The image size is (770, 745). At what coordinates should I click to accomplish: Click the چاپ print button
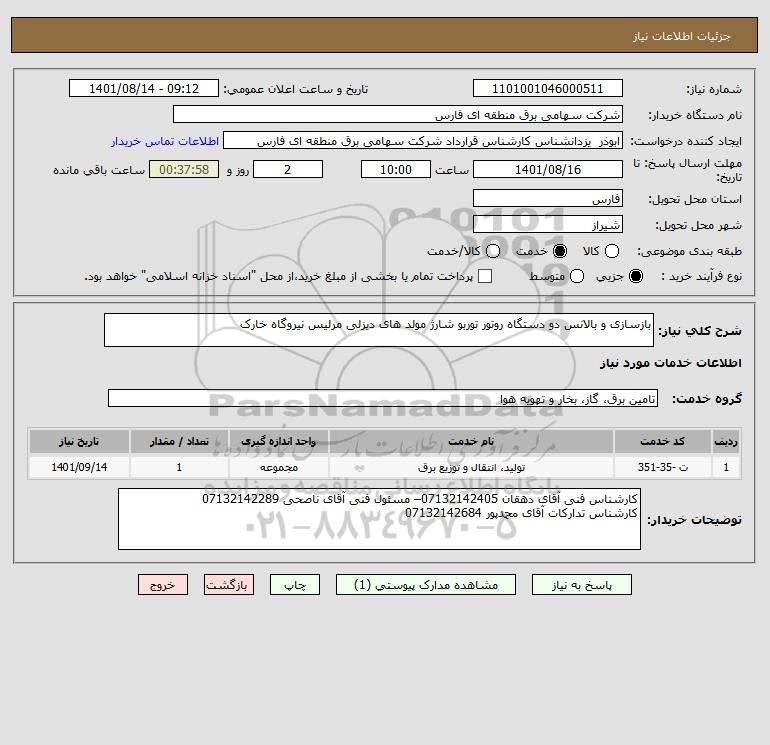(x=295, y=585)
